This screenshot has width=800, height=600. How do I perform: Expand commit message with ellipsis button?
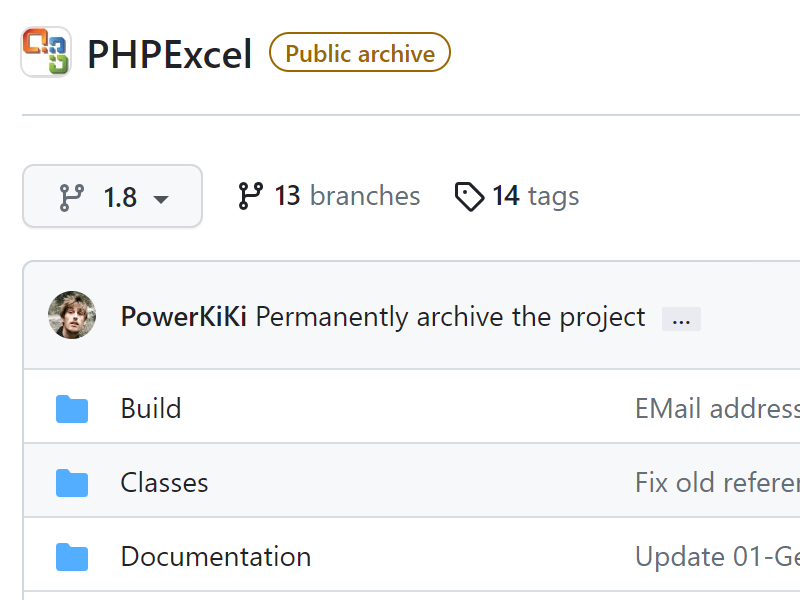point(681,319)
